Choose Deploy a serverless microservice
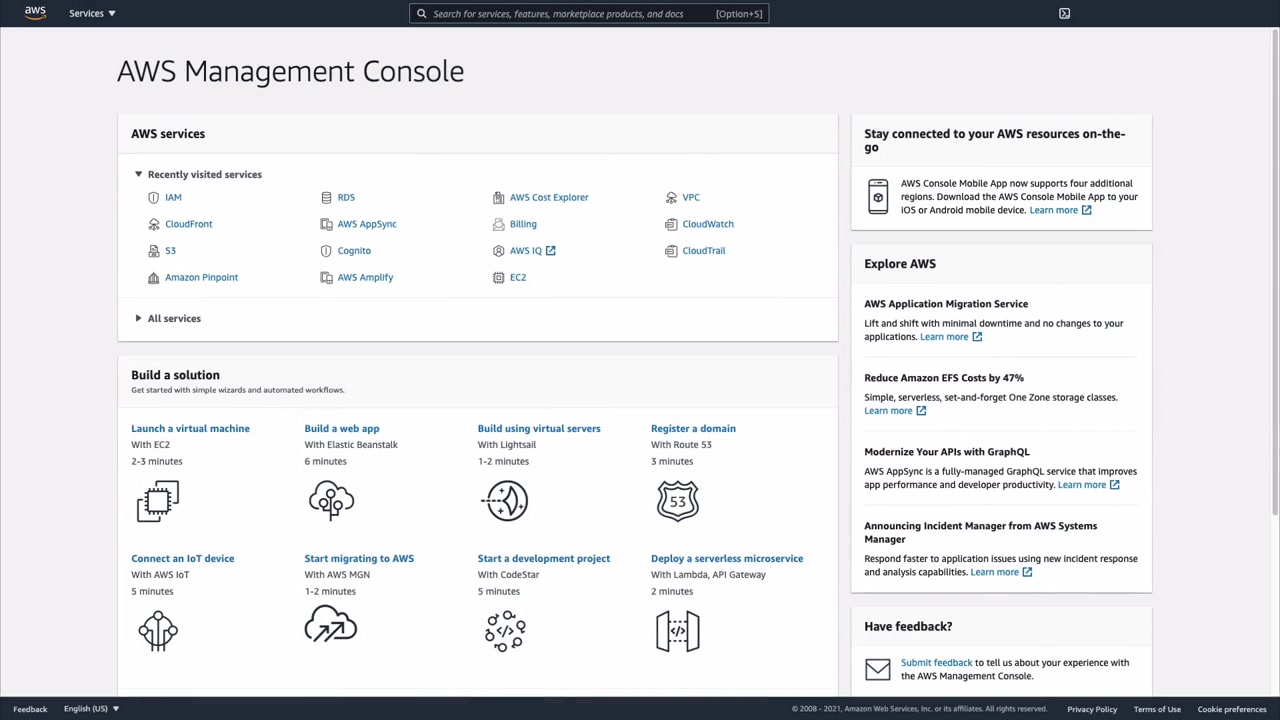 pyautogui.click(x=727, y=559)
